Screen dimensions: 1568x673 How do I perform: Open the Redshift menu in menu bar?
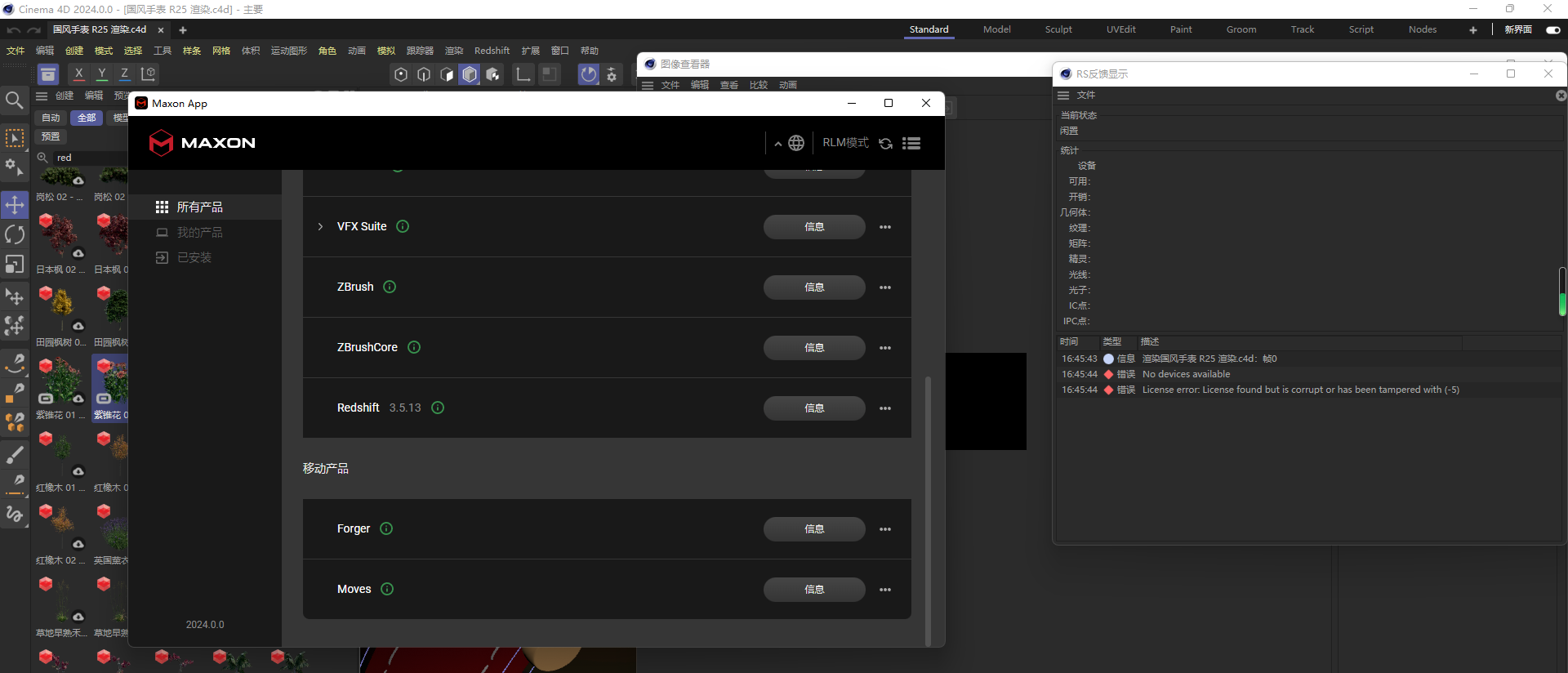[x=492, y=51]
